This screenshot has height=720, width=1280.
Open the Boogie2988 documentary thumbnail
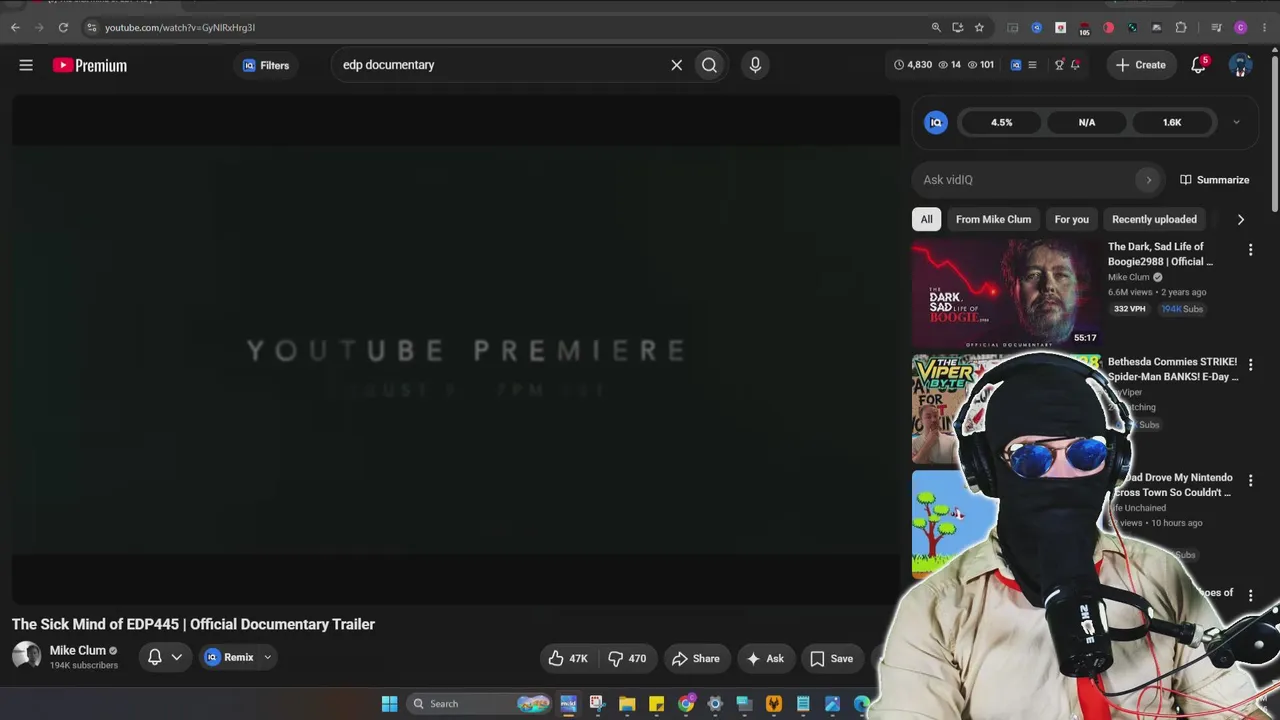point(1006,292)
